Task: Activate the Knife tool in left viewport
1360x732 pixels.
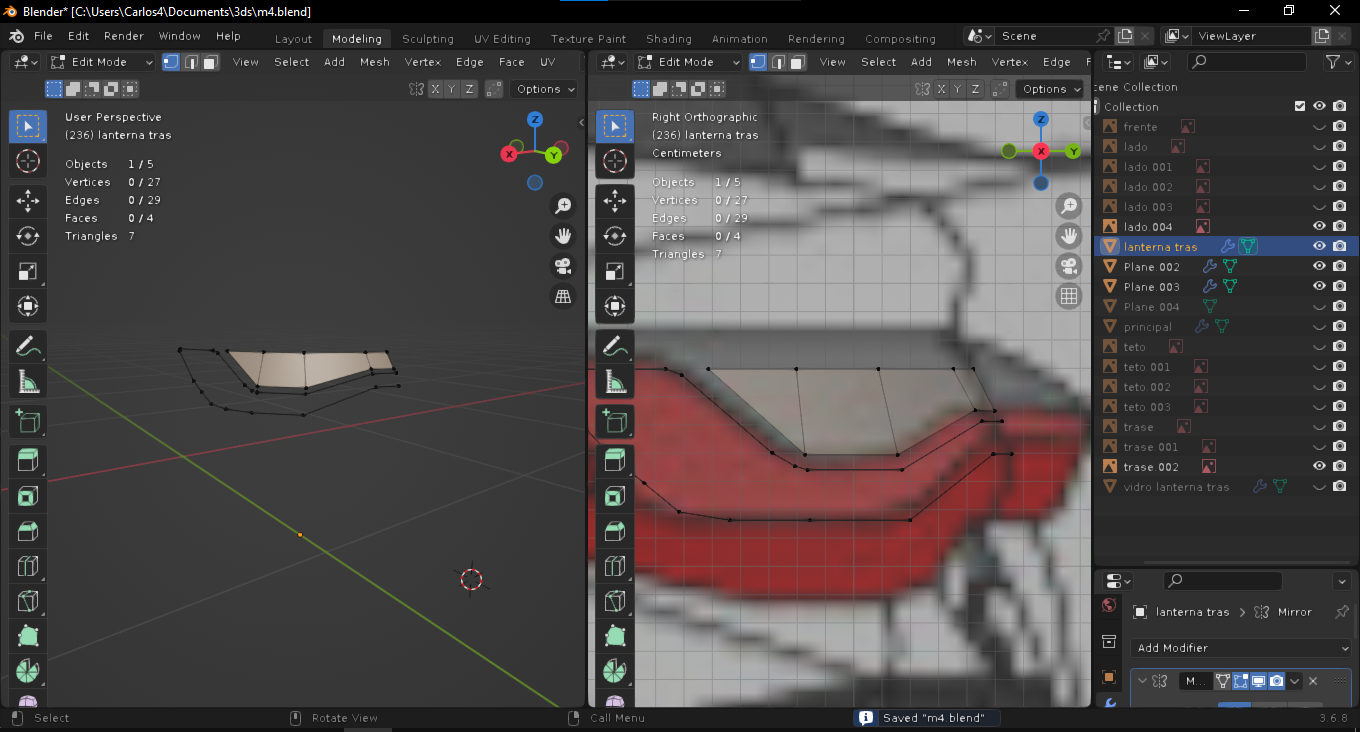Action: (28, 601)
